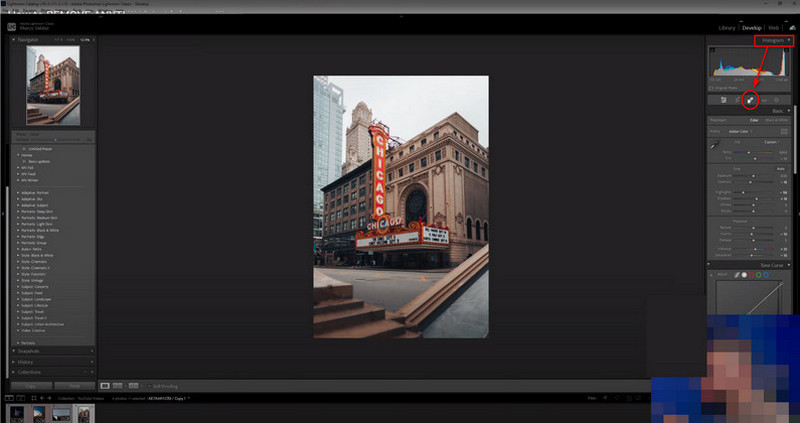Click the Exposure slider
Viewport: 800px width, 423px height.
[753, 176]
